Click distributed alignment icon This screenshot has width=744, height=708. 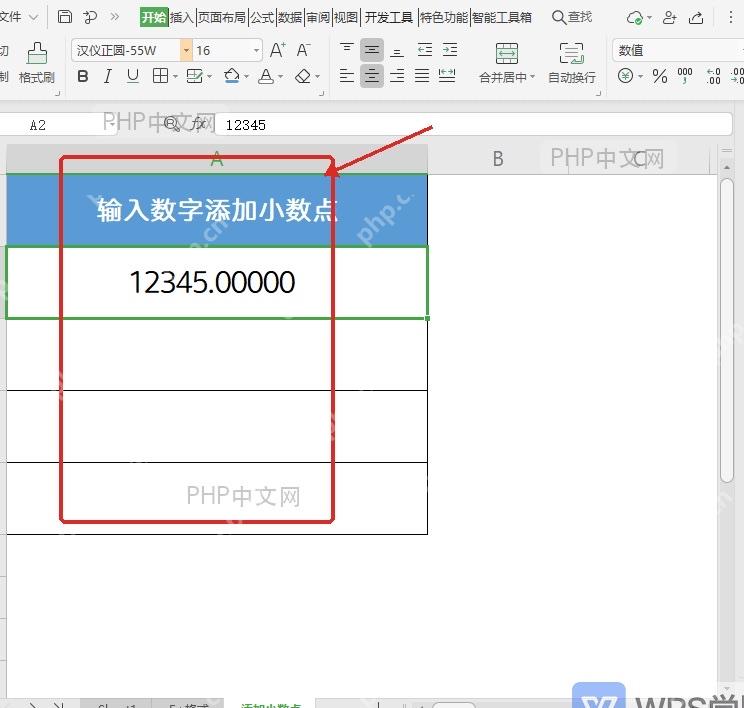click(x=447, y=76)
